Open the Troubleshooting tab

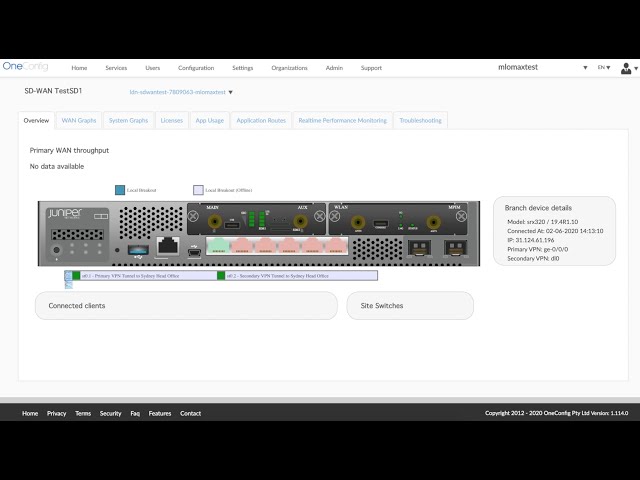pos(420,120)
